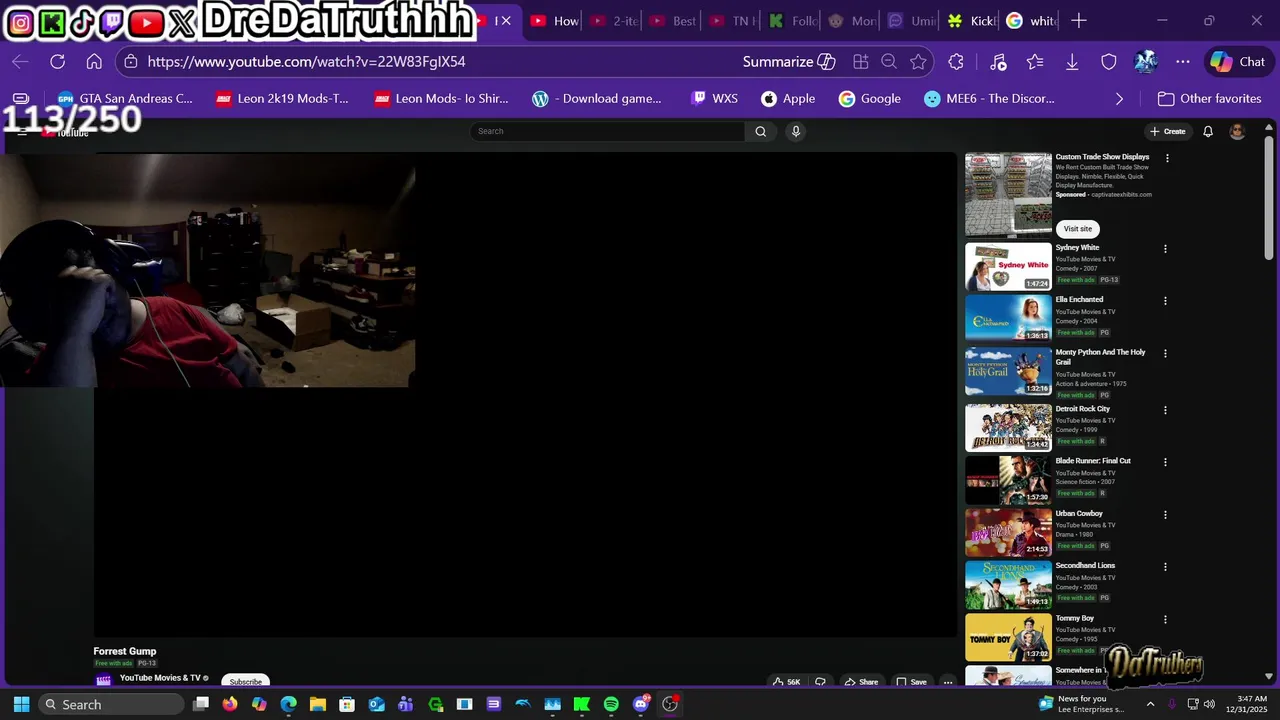Open three-dot menu for Ella Enchanted
1280x720 pixels.
[x=1165, y=301]
